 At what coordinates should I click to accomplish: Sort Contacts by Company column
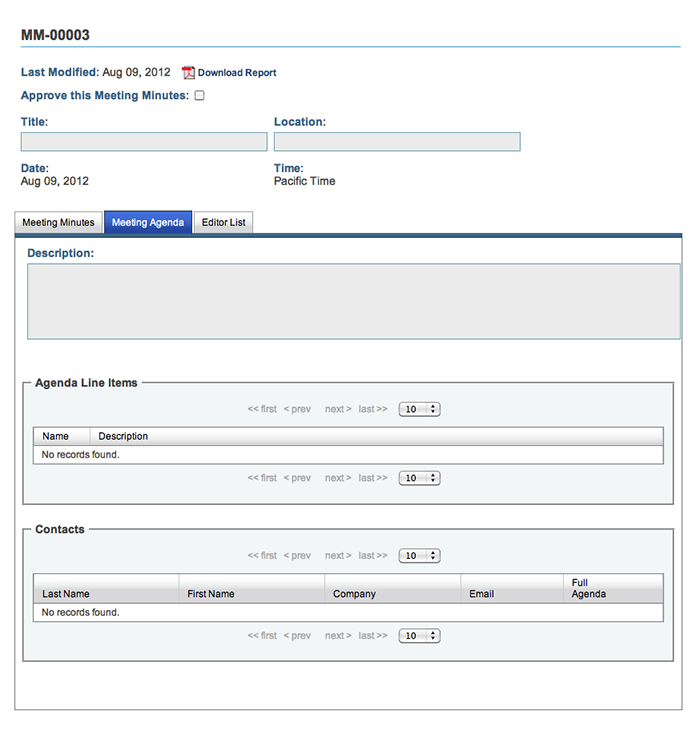click(x=393, y=589)
